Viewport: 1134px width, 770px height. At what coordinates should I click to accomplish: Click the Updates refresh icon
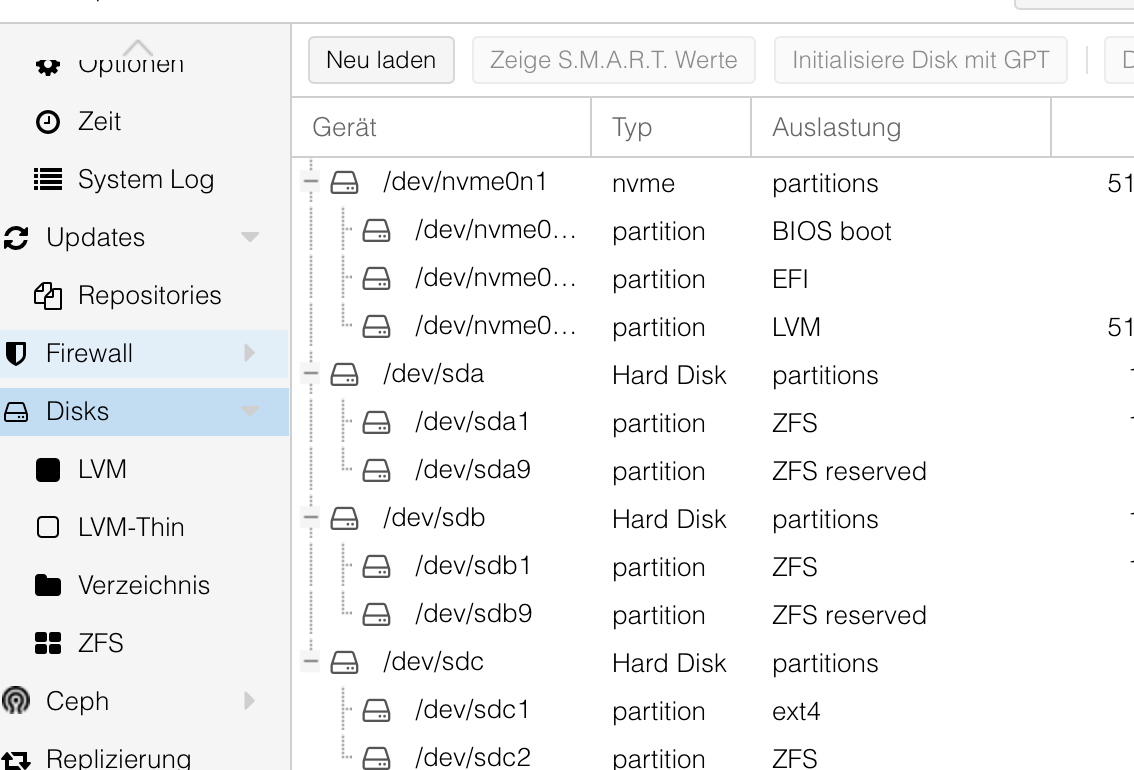(16, 238)
